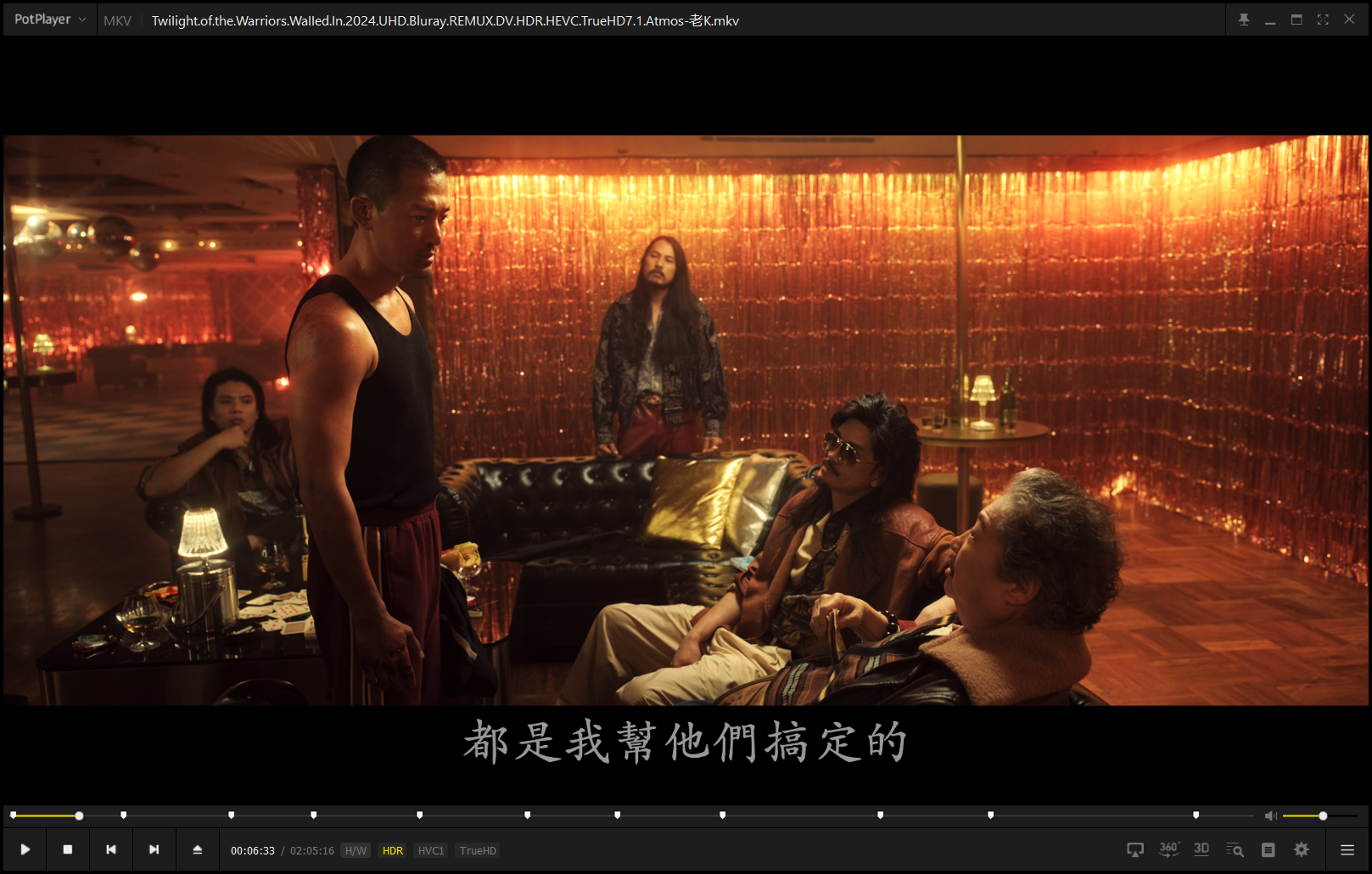Open the chapter search list icon
Screen dimensions: 1372x874
pos(1235,849)
